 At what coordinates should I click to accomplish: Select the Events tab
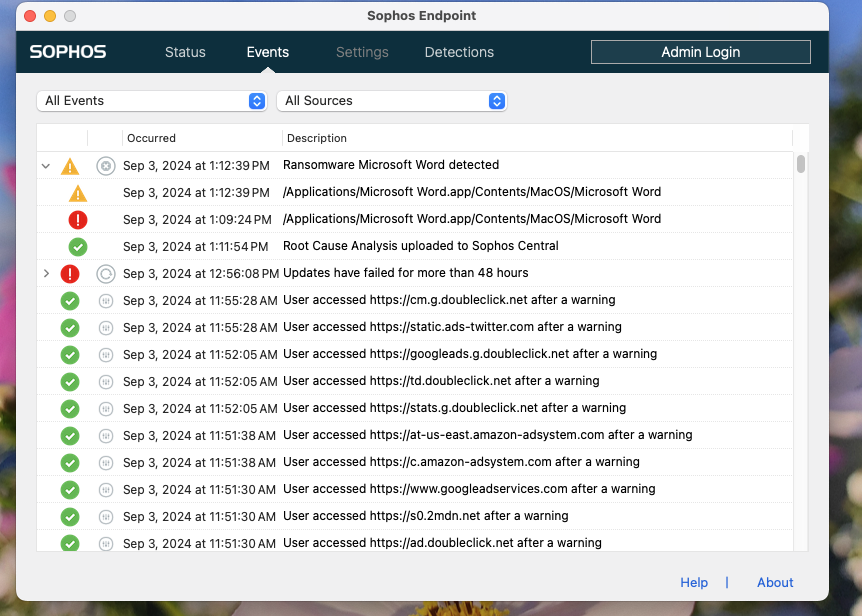(268, 52)
